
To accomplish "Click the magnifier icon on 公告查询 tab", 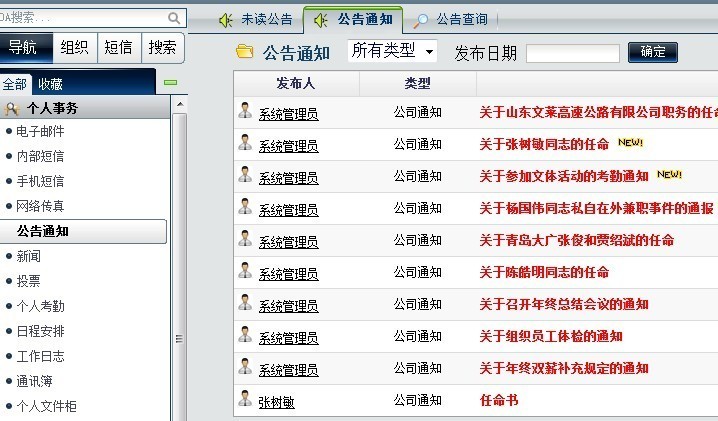I will click(422, 19).
